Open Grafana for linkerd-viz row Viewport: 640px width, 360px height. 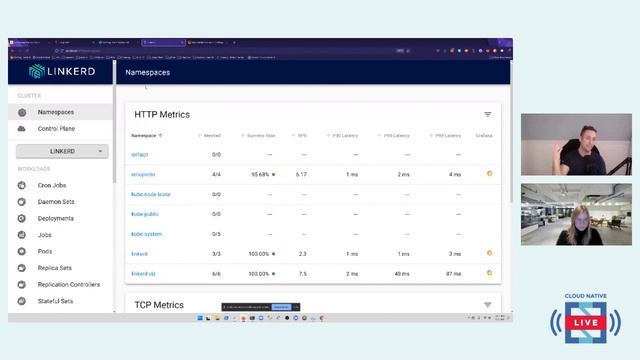pos(489,273)
